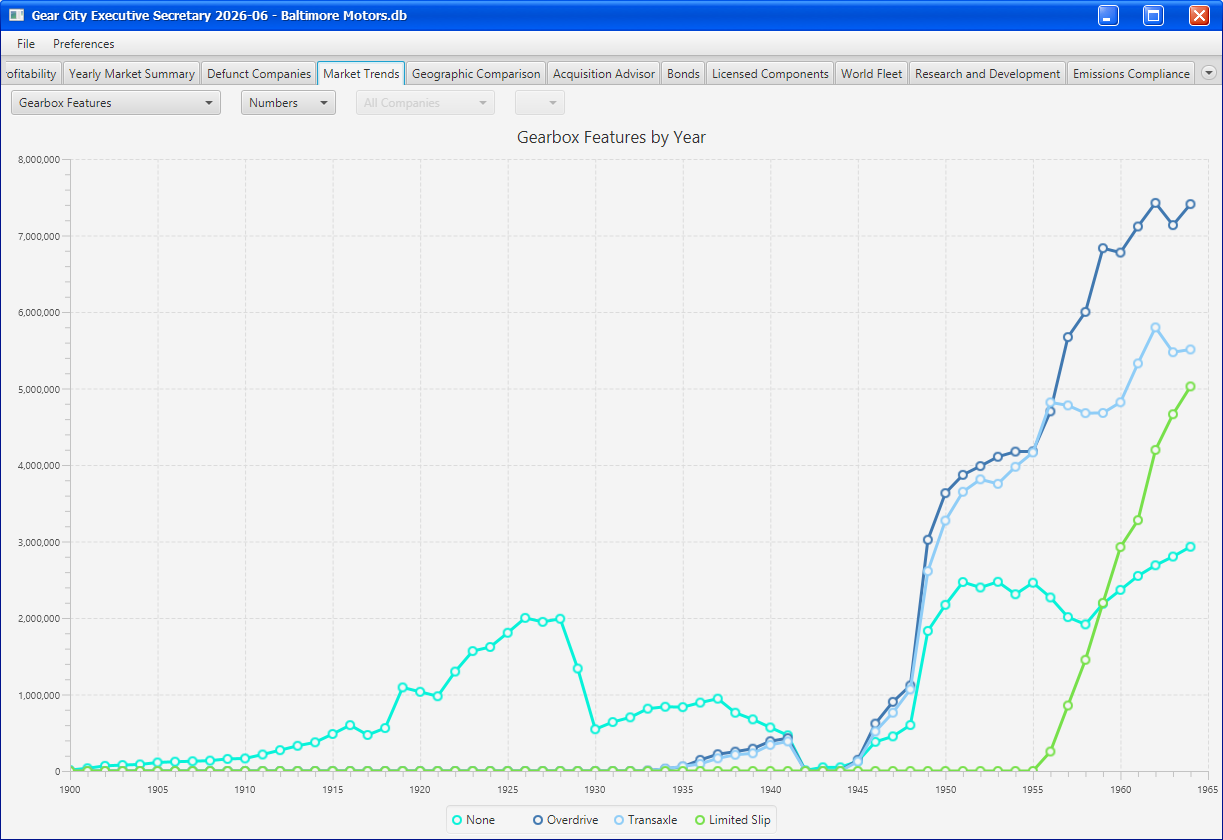This screenshot has width=1223, height=840.
Task: Click Overdrive peak data point at 1962
Action: tap(1155, 203)
